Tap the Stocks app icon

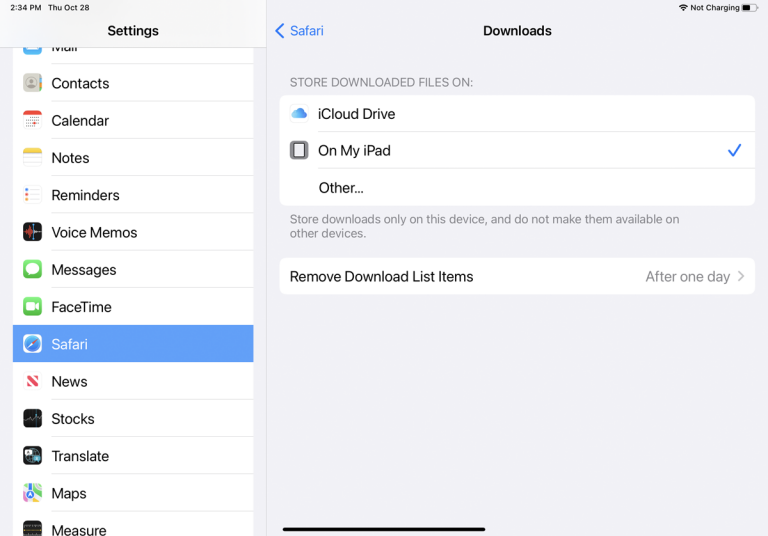click(x=33, y=418)
